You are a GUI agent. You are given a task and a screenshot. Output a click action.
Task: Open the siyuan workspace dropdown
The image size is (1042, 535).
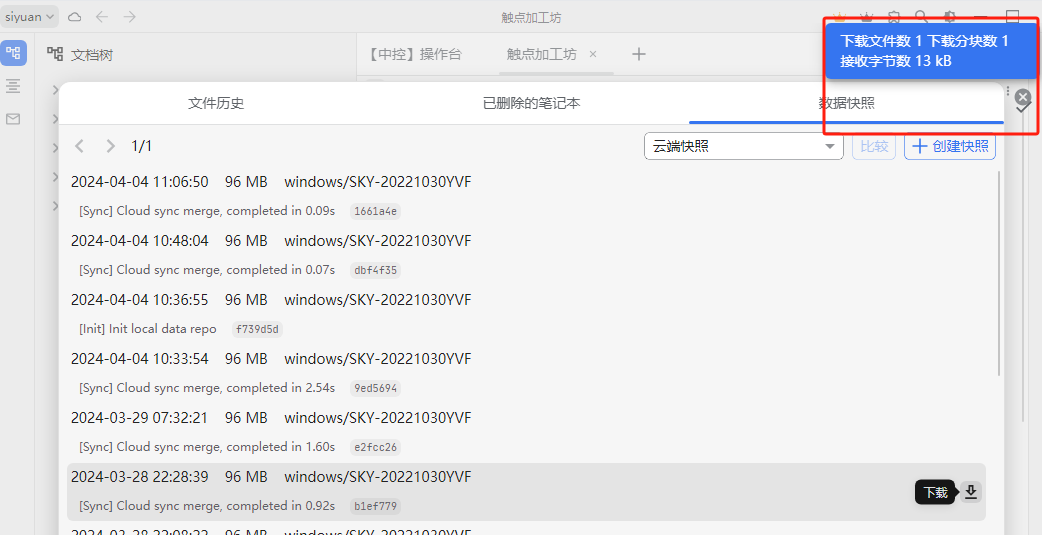pos(29,17)
